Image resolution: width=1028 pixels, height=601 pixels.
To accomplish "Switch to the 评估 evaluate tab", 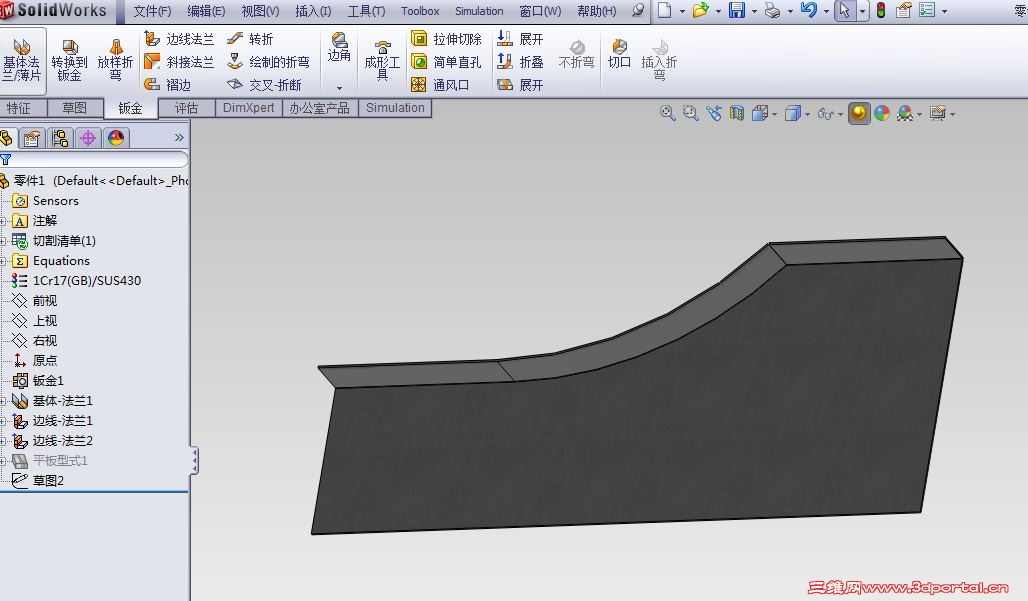I will [186, 108].
